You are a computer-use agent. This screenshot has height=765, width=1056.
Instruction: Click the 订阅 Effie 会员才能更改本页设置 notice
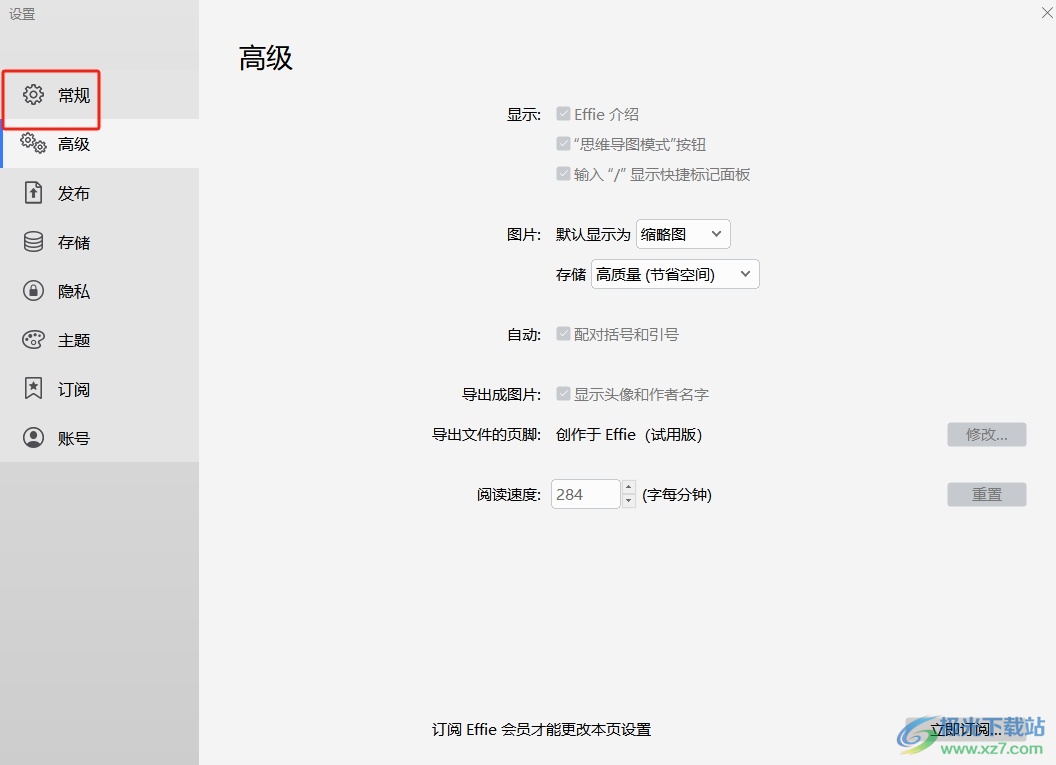tap(541, 729)
